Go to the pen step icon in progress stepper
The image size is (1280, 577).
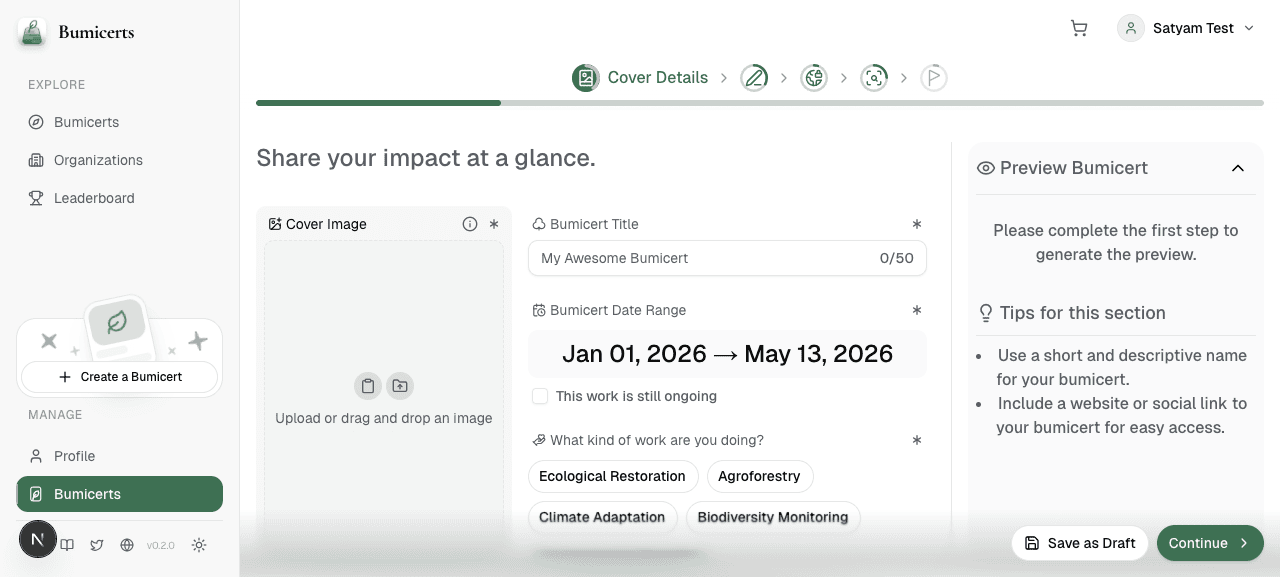coord(754,78)
